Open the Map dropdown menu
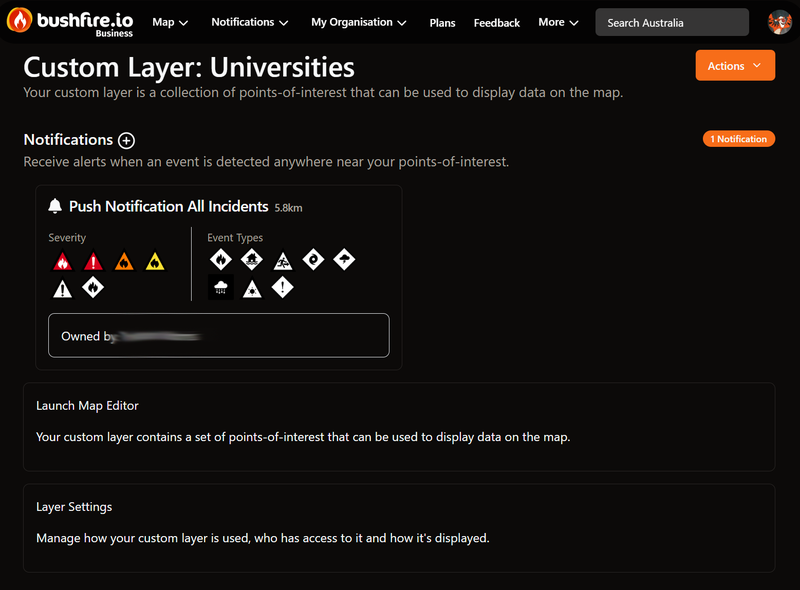Viewport: 800px width, 590px height. (170, 22)
